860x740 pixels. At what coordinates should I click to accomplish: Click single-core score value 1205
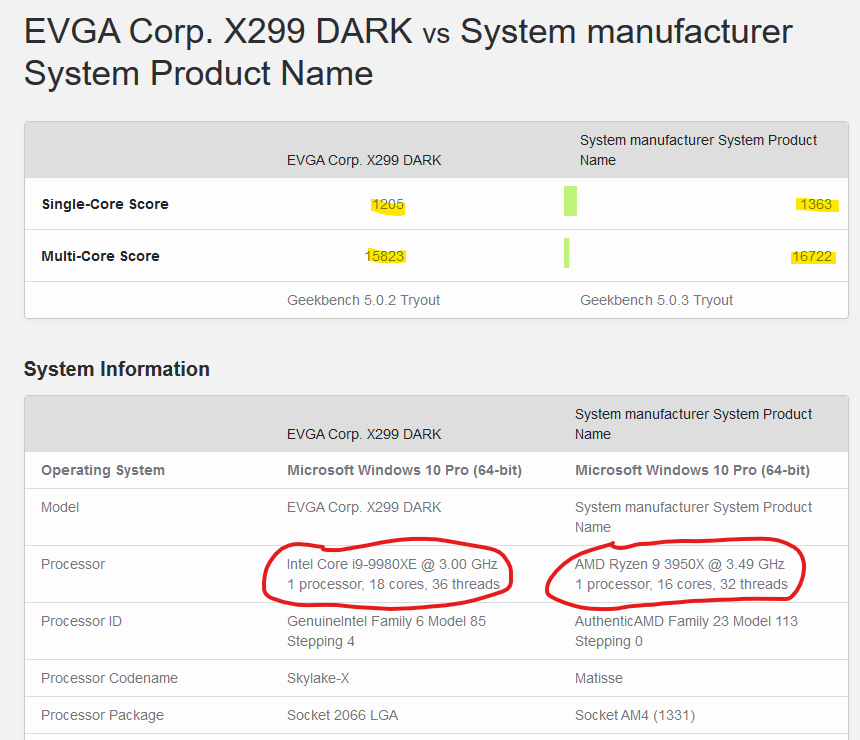[388, 205]
